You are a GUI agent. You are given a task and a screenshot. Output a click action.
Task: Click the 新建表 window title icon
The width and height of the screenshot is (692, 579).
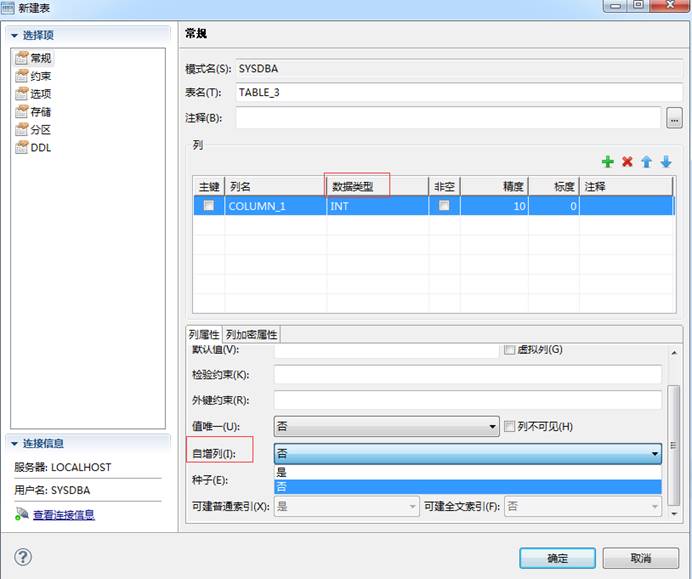pos(8,8)
